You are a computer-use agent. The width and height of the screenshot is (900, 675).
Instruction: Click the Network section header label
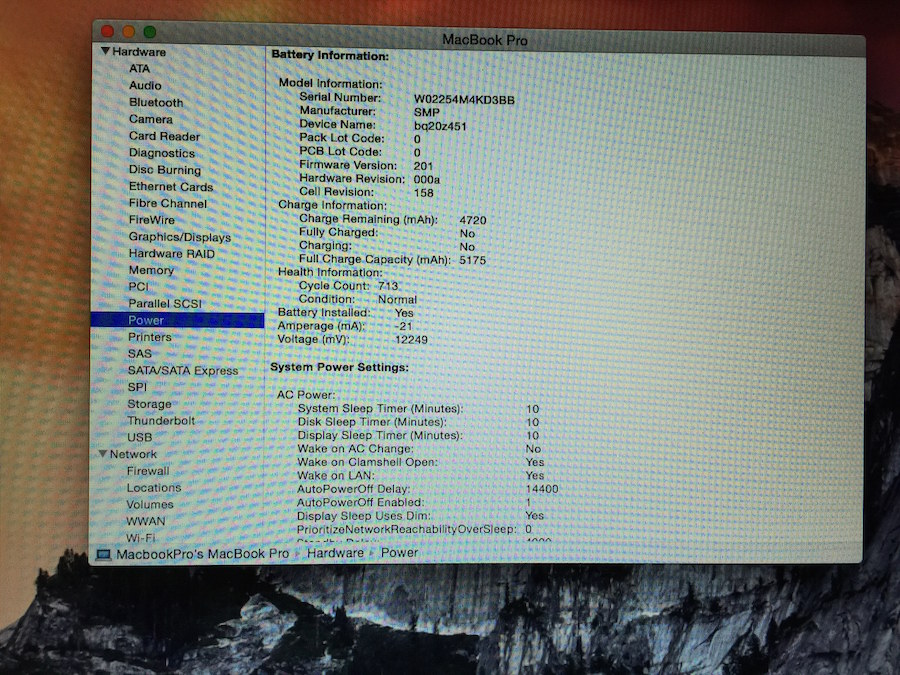pos(133,454)
